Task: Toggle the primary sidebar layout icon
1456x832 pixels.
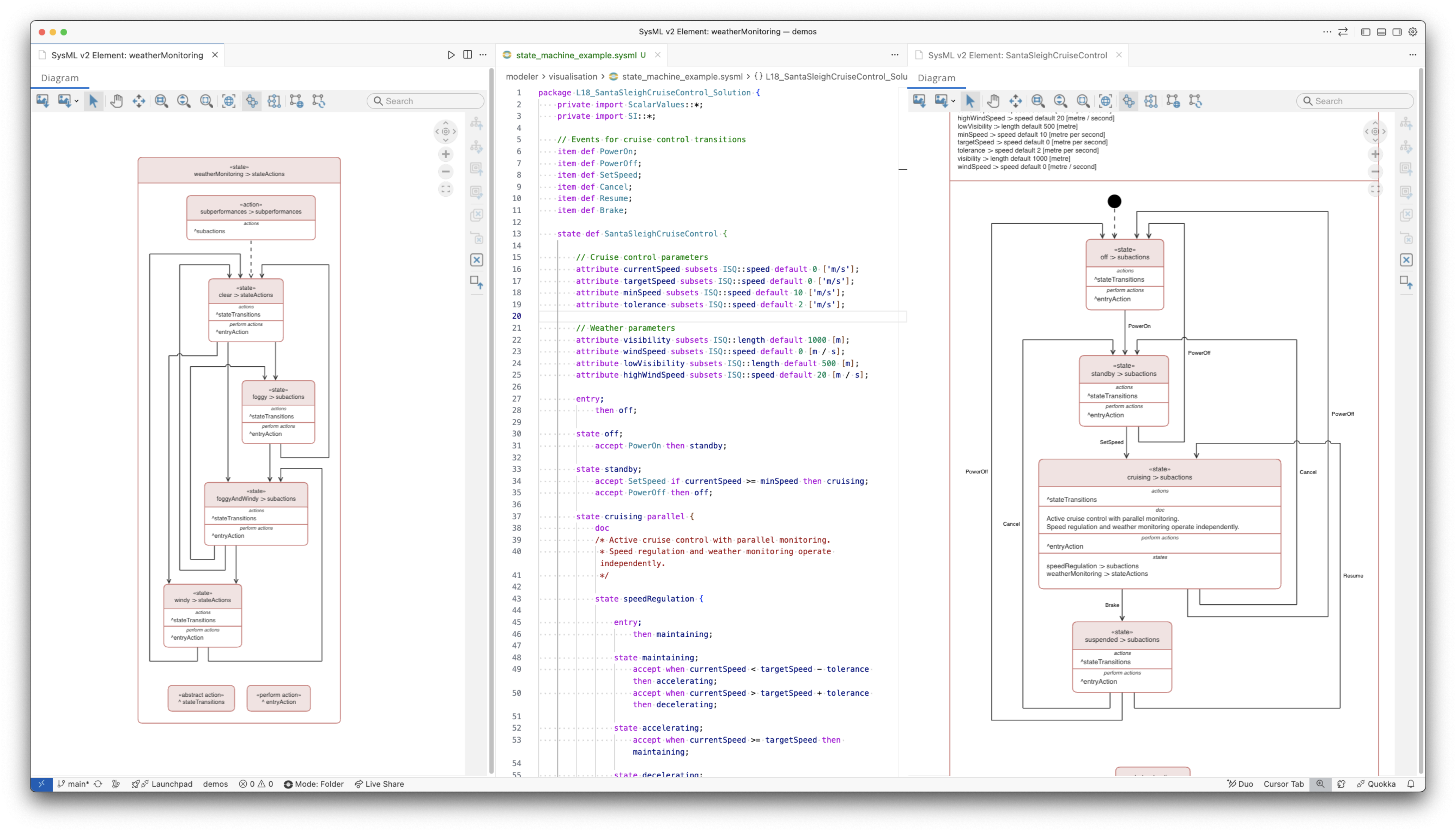Action: 1365,32
